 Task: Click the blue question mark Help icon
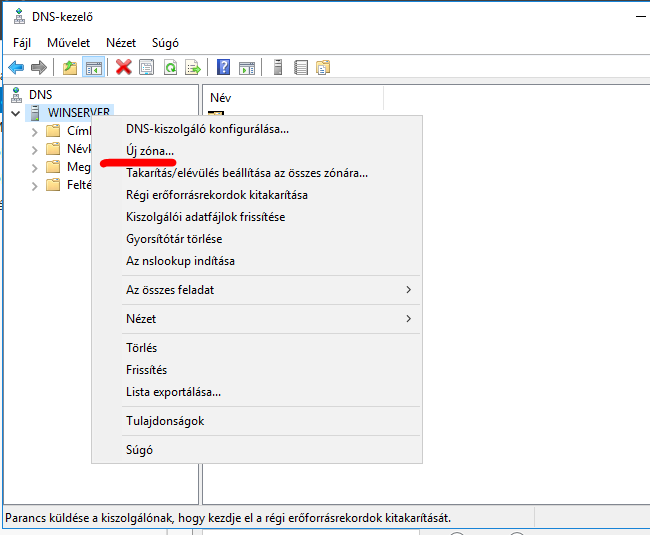coord(224,67)
